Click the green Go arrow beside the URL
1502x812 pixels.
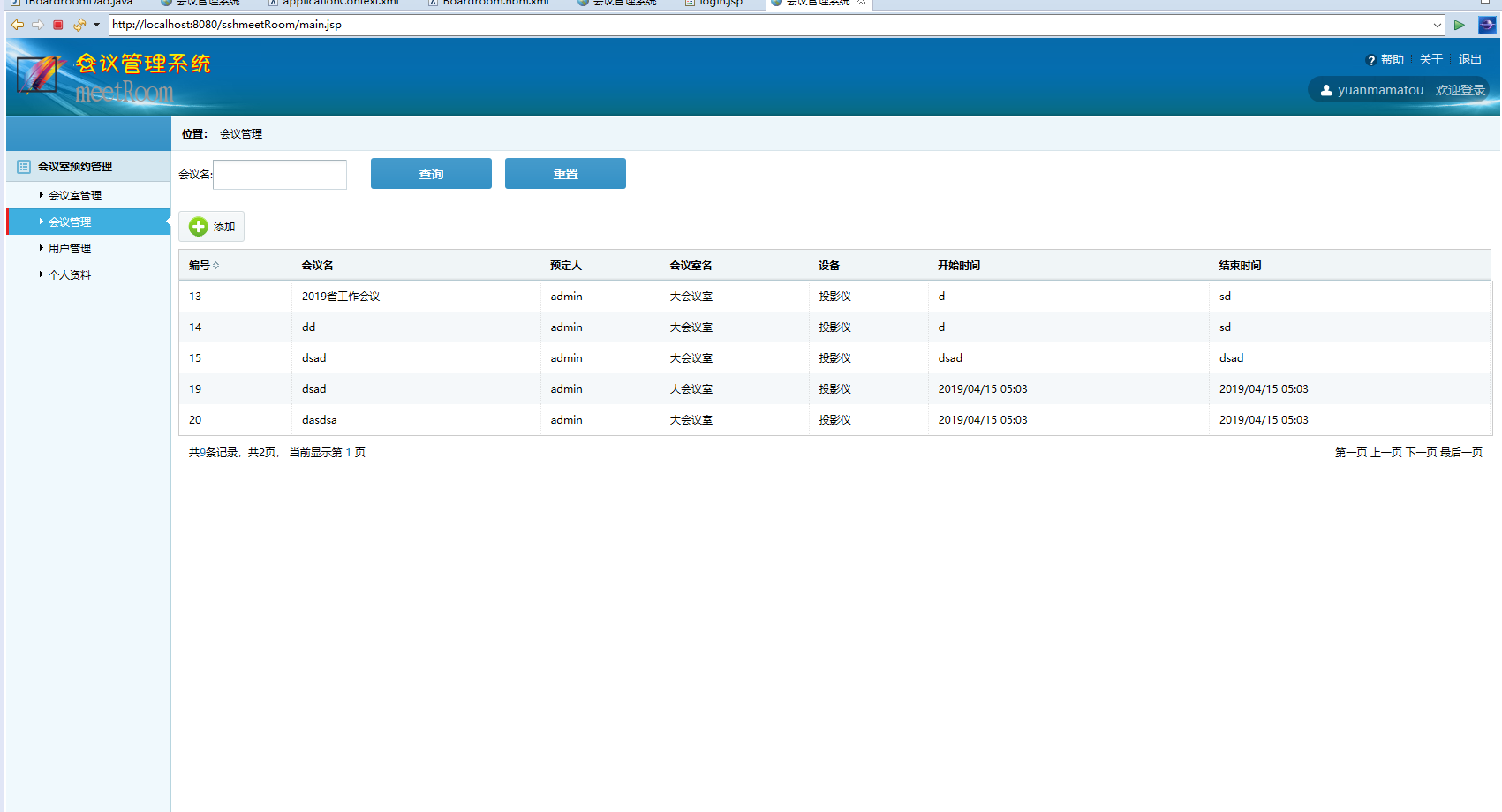(1460, 25)
